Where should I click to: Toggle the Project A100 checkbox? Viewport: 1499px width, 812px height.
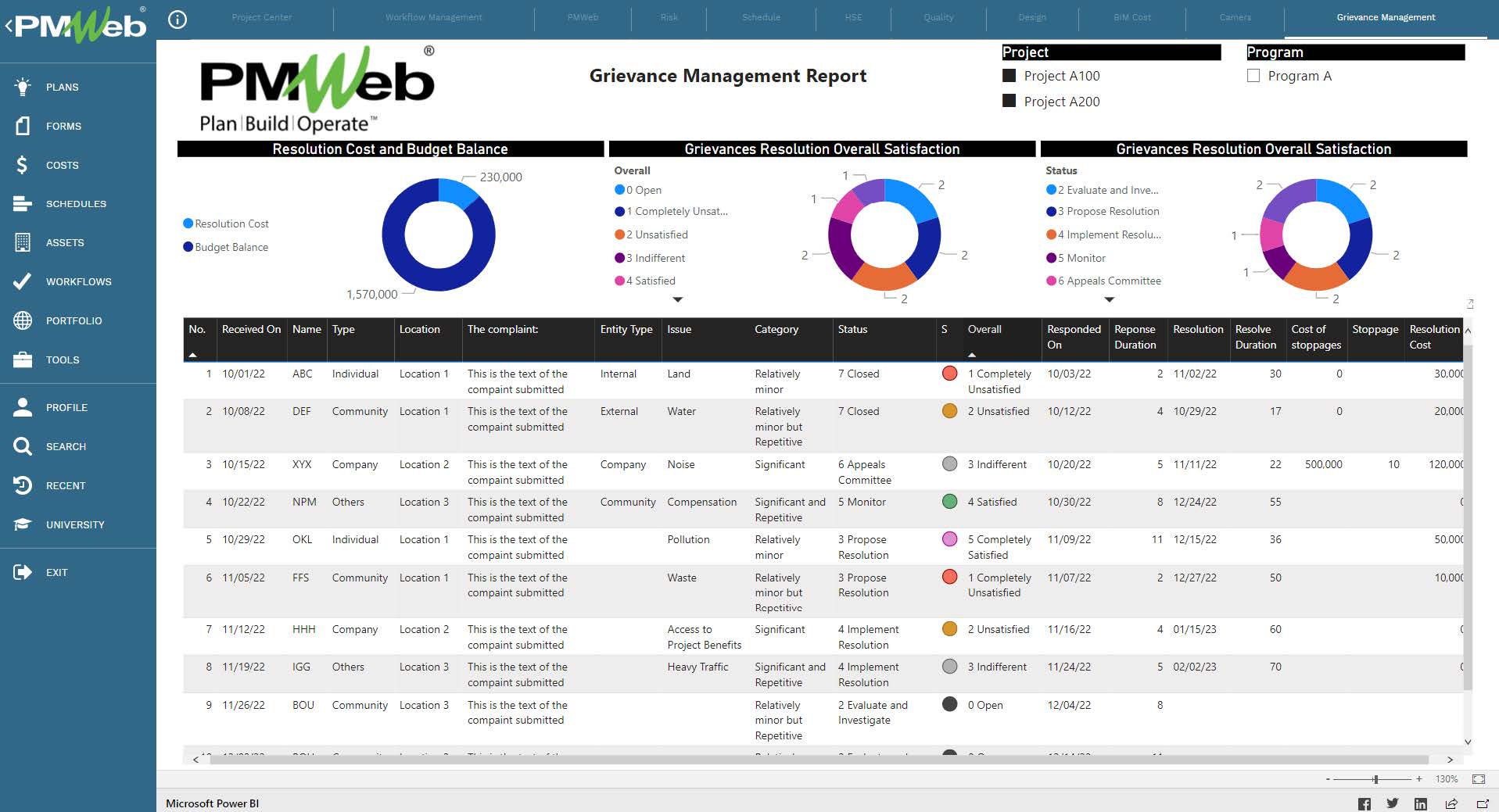[1009, 76]
